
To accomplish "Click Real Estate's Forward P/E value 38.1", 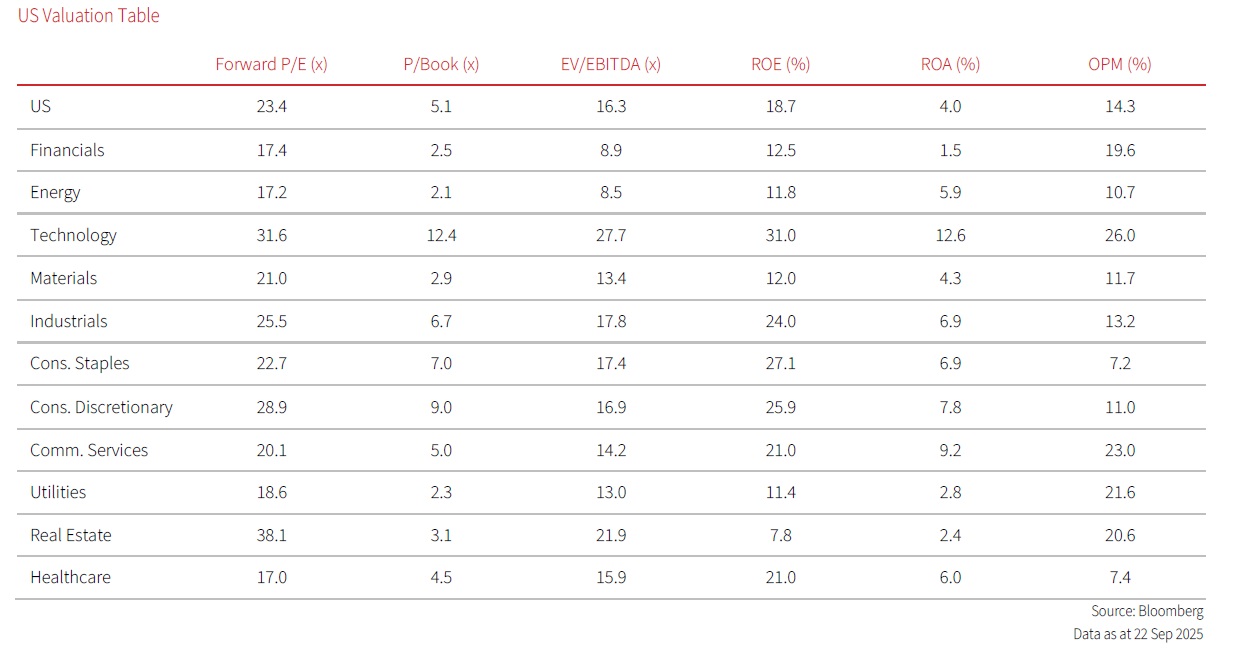I will coord(271,535).
